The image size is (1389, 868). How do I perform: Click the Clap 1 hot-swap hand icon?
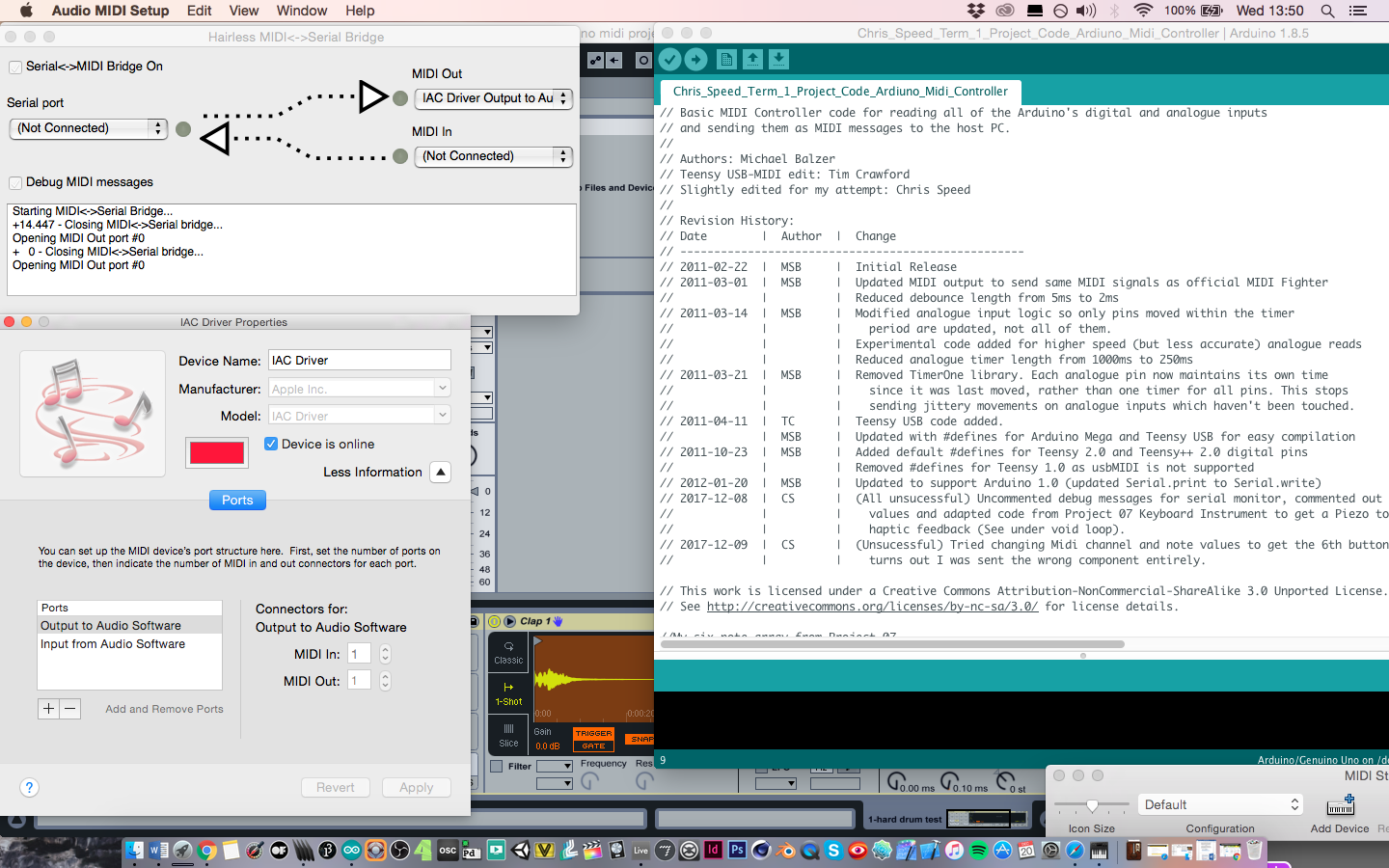coord(558,621)
